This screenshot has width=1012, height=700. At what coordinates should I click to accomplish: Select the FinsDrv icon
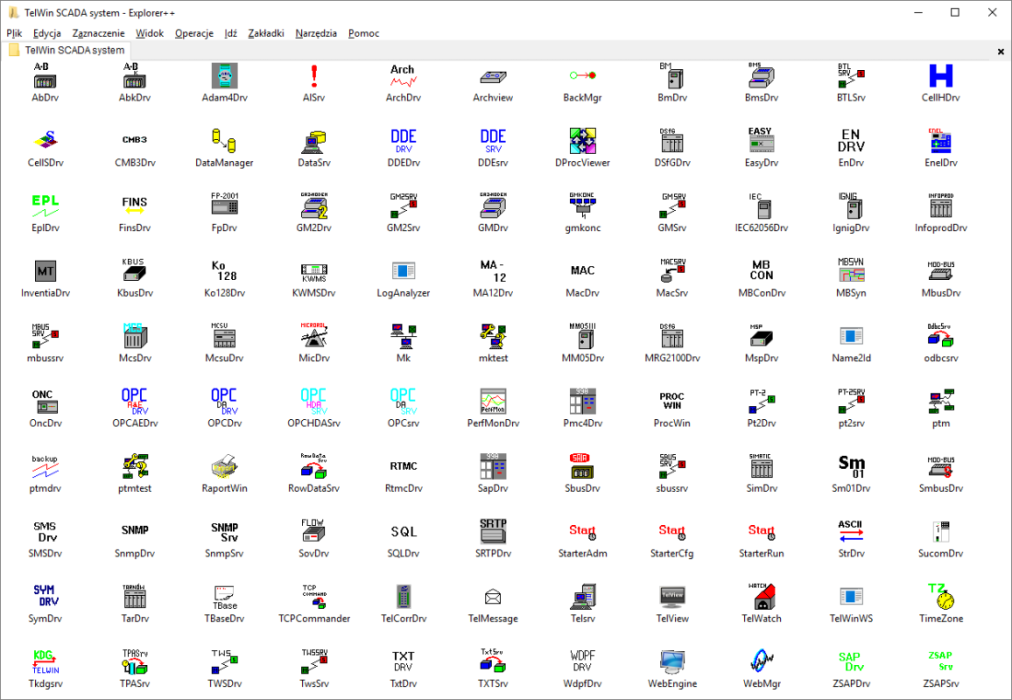135,206
